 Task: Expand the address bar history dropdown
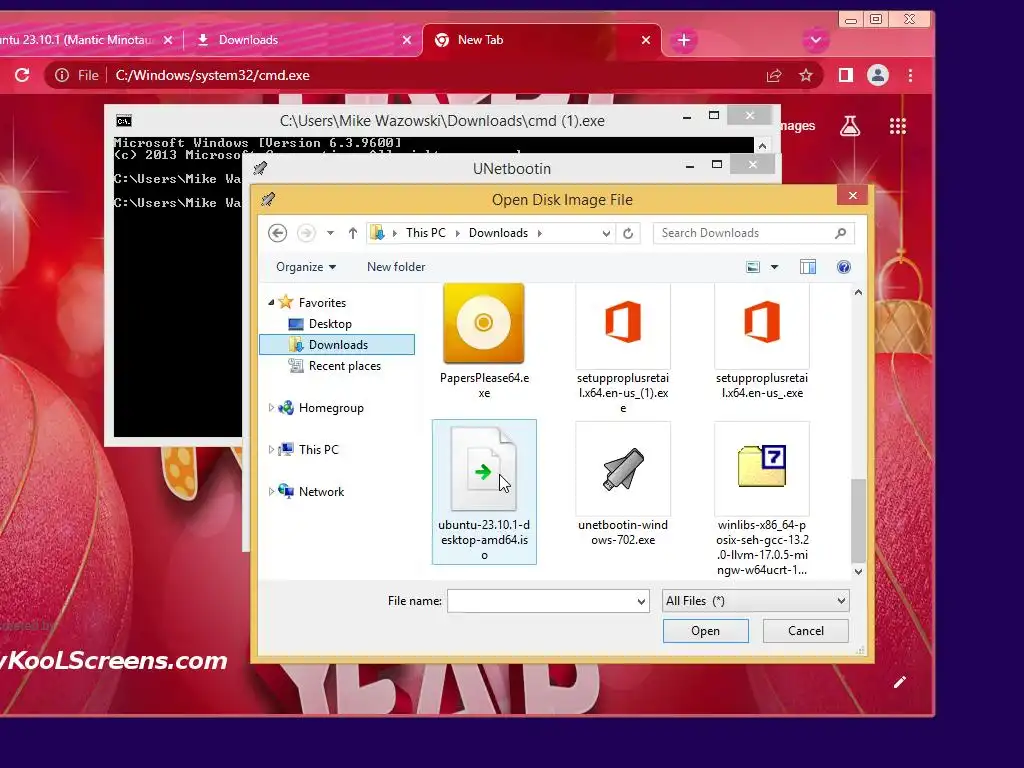606,233
